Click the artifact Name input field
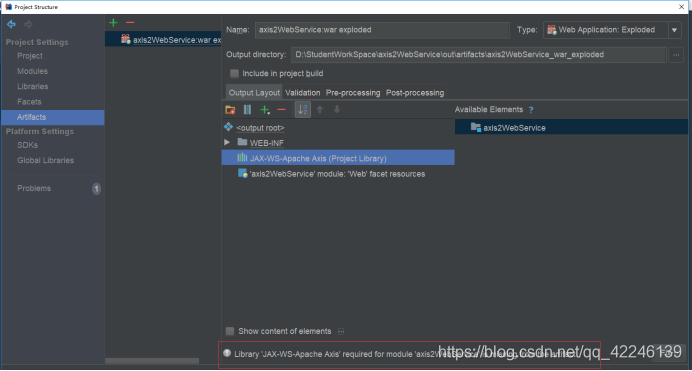 382,30
